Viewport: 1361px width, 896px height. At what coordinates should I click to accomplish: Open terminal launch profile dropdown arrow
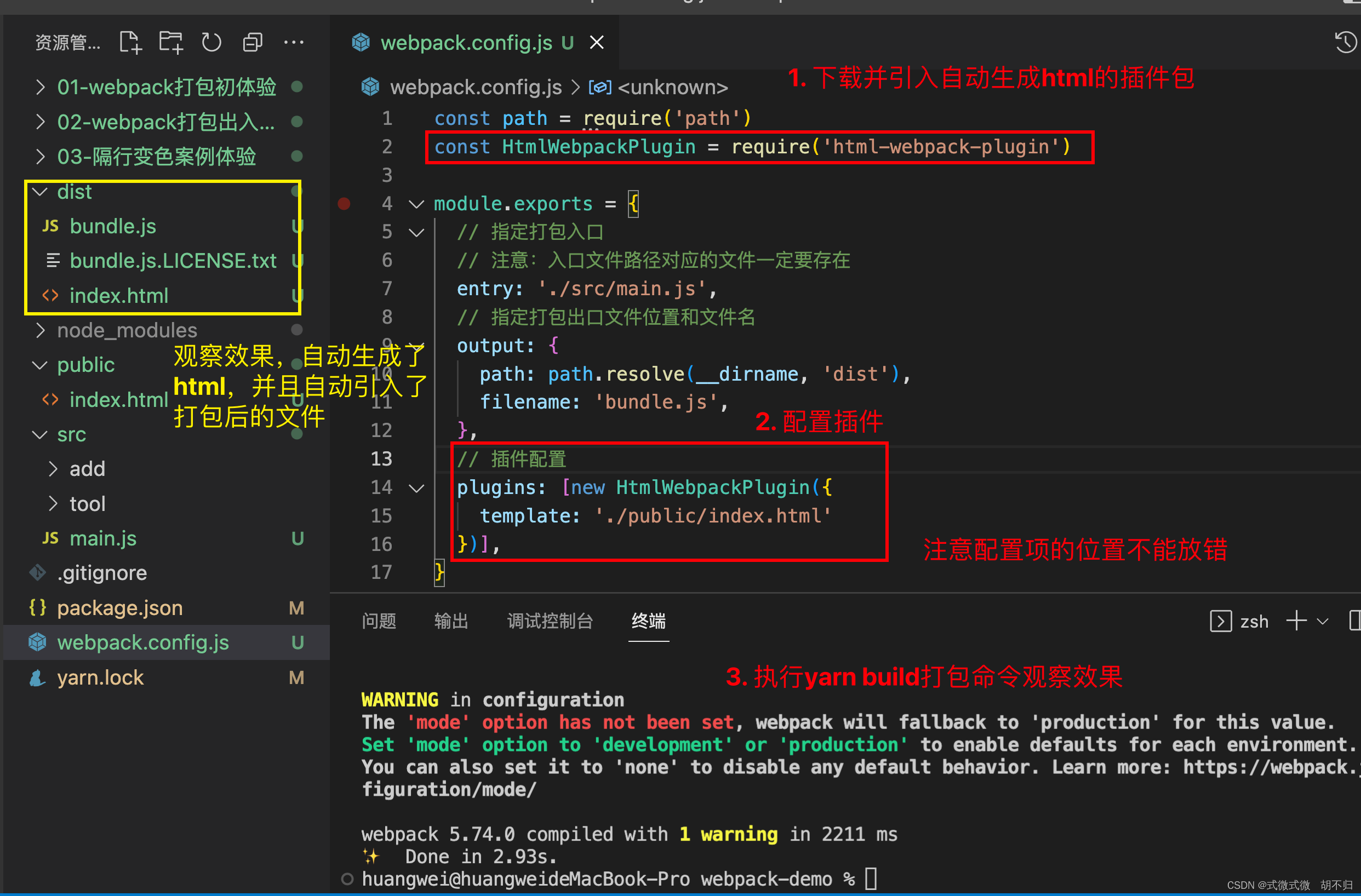click(1322, 621)
